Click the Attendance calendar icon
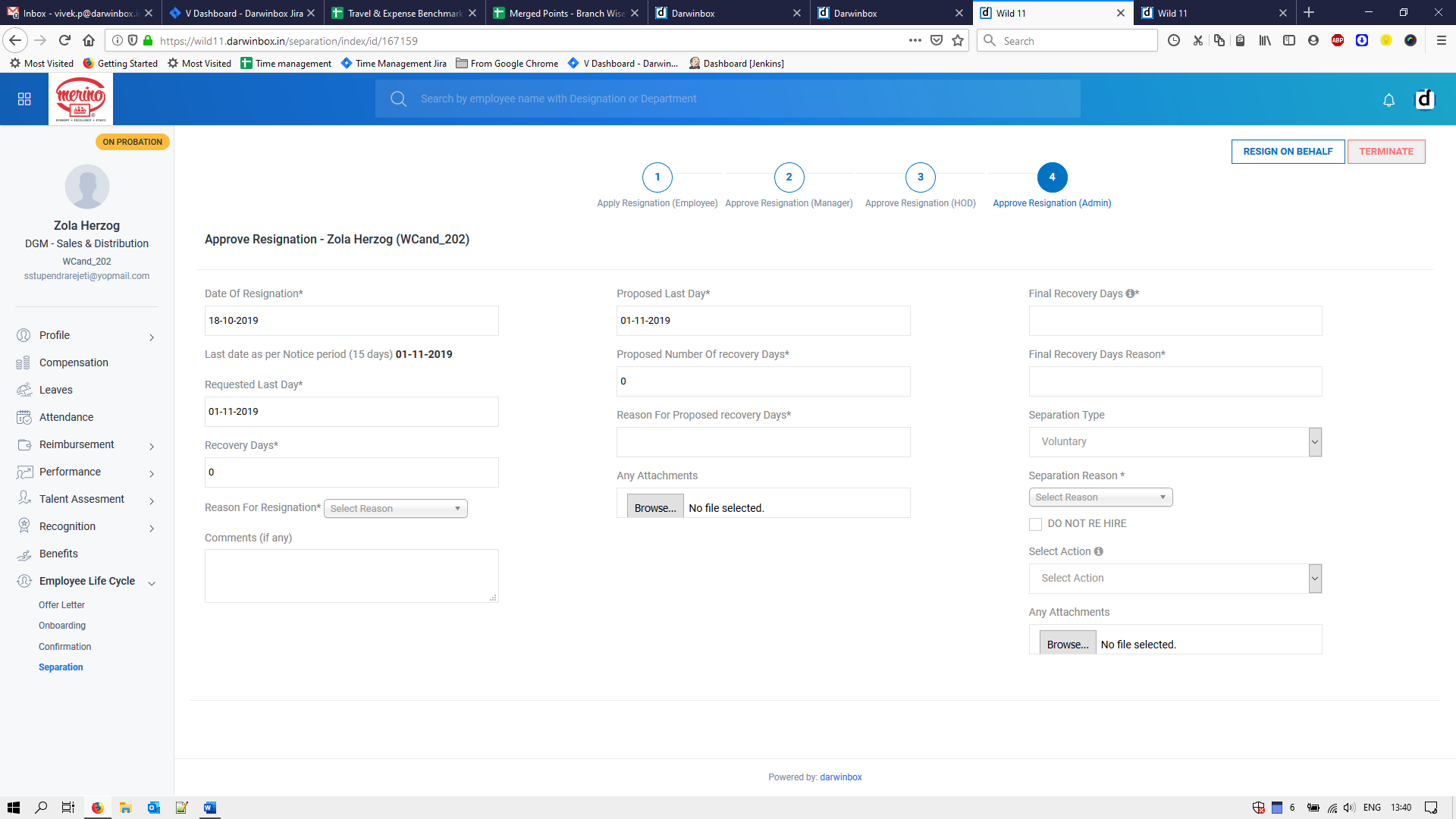 tap(24, 418)
